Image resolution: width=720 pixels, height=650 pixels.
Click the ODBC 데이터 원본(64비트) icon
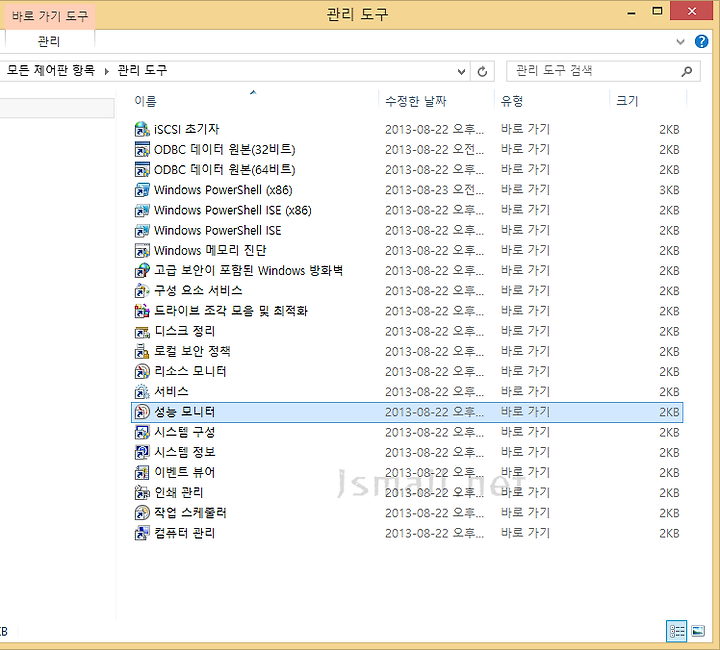[142, 170]
